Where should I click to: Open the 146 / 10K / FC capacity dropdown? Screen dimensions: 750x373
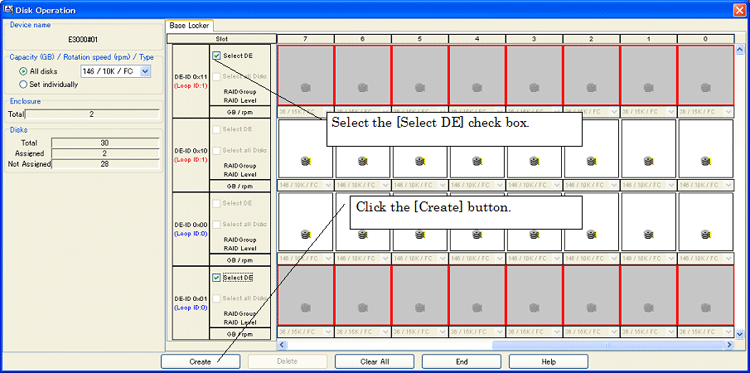(x=116, y=71)
